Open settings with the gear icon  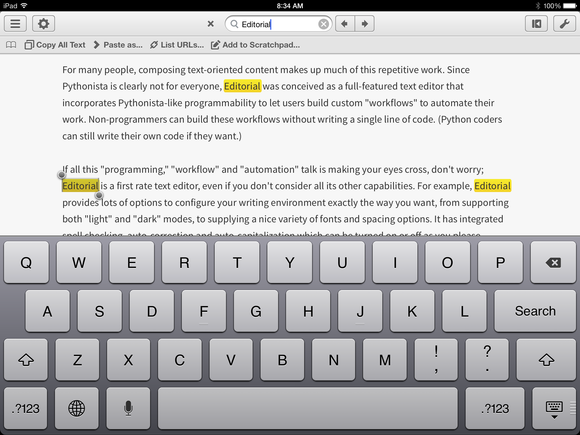pos(43,24)
